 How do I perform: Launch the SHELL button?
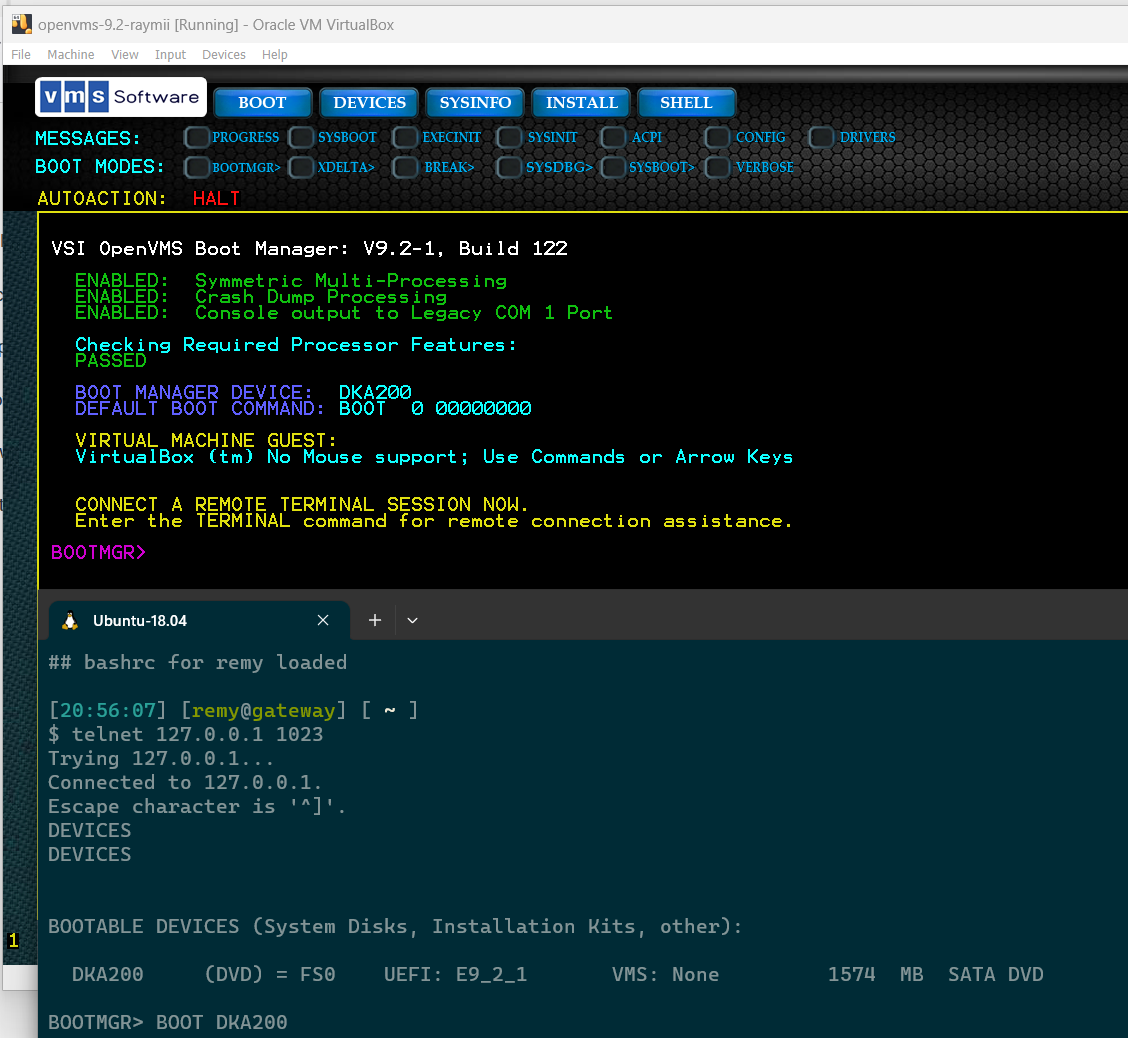pos(686,103)
